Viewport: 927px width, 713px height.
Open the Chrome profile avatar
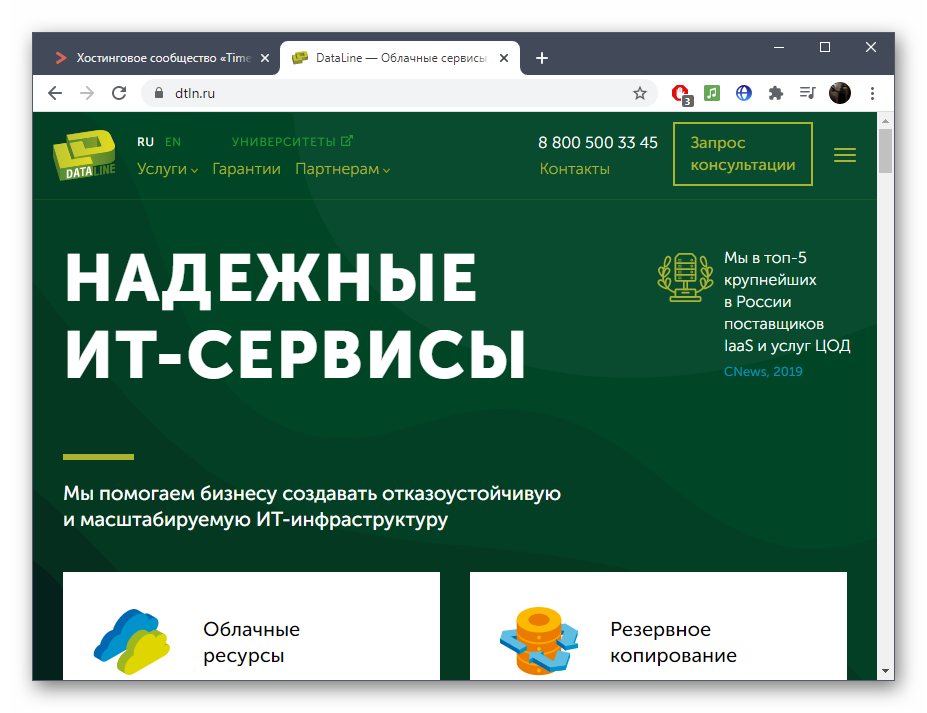click(839, 93)
